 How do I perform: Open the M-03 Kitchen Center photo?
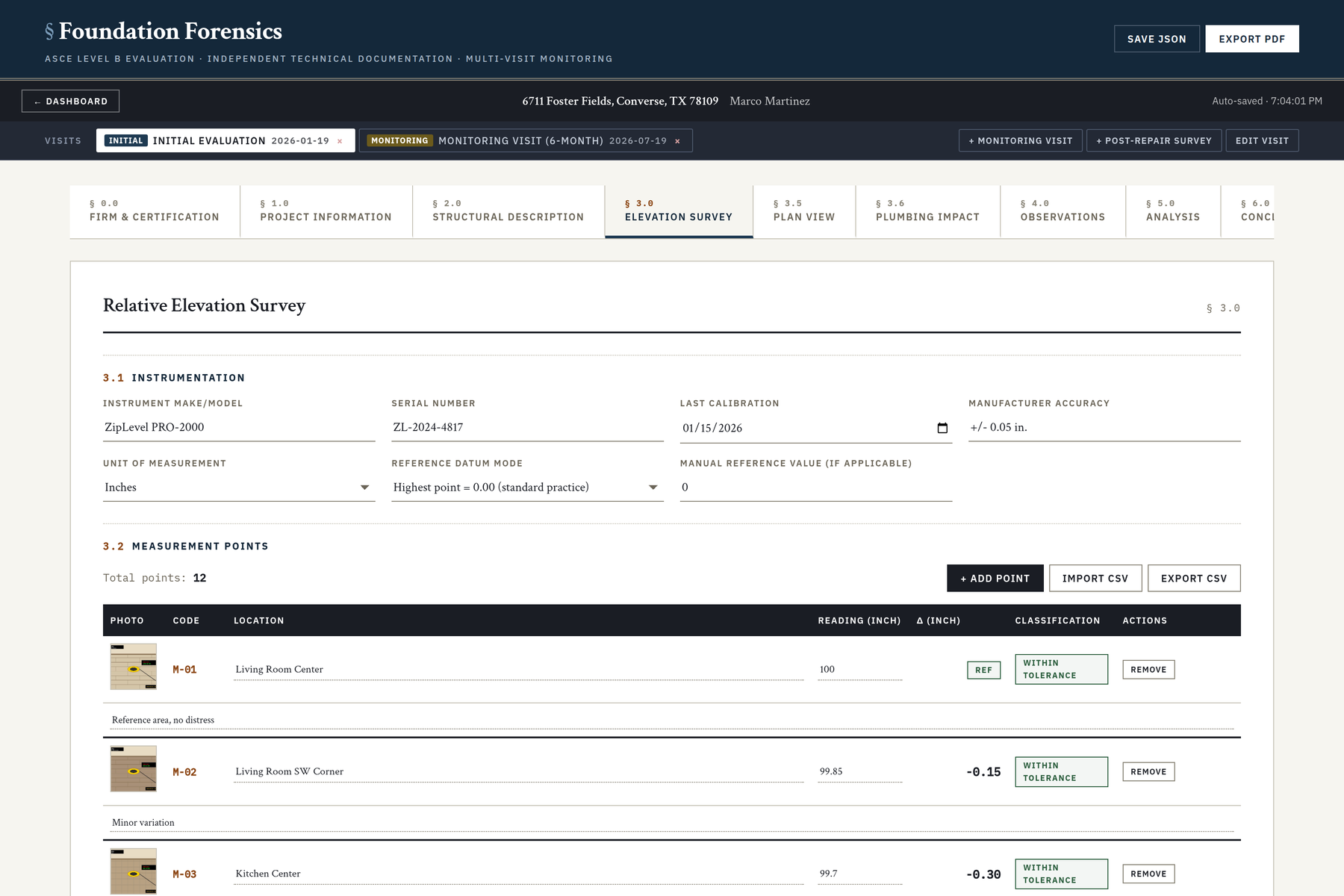click(x=134, y=871)
